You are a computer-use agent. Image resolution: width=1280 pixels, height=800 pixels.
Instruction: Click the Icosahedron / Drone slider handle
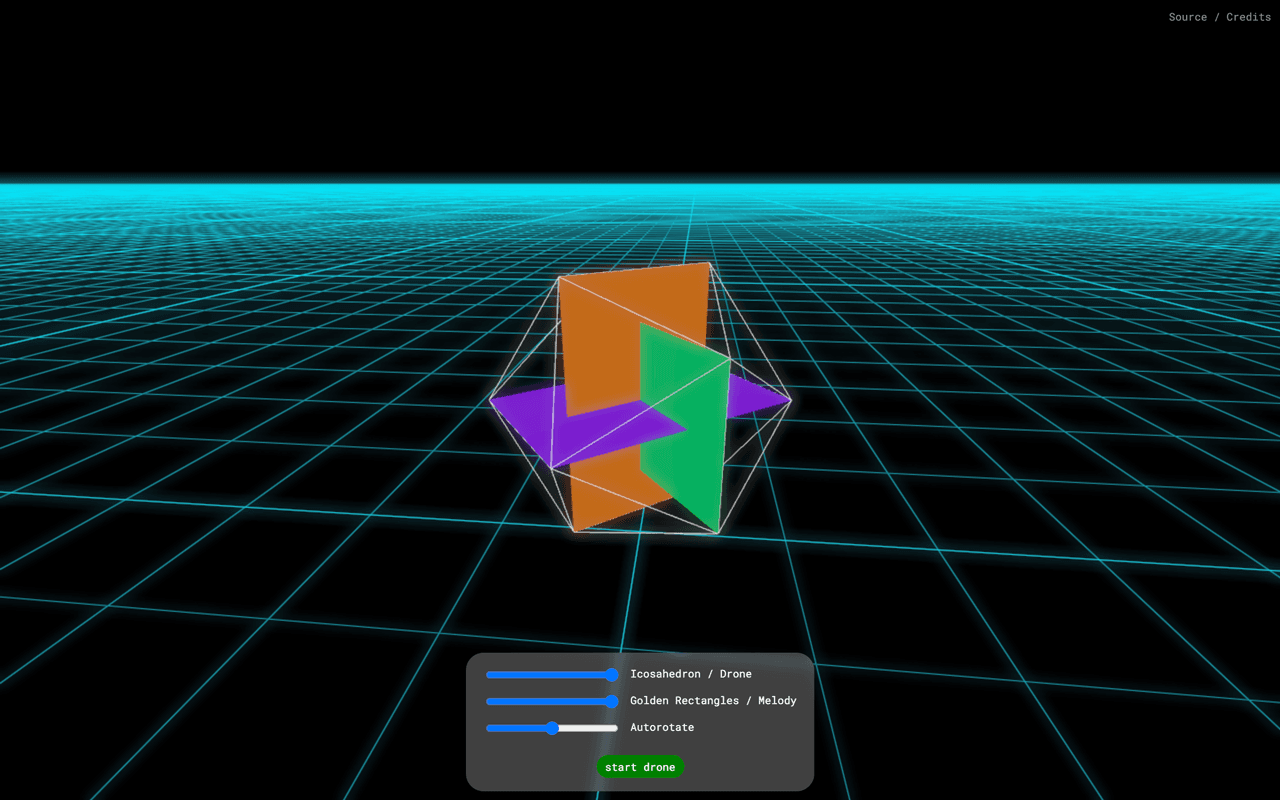[x=611, y=675]
